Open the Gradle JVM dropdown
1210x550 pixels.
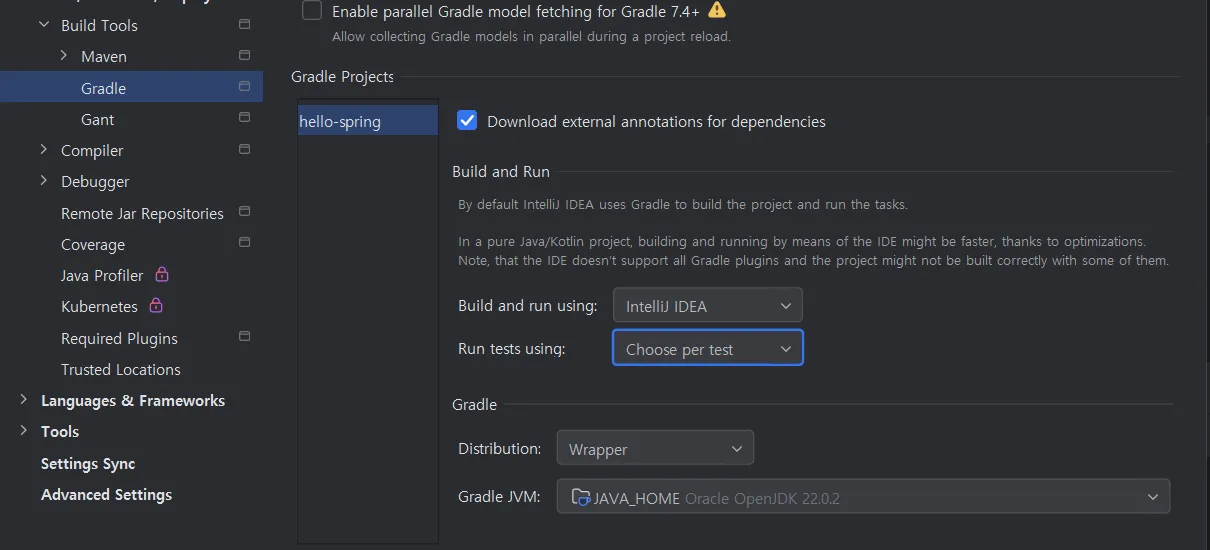(862, 497)
